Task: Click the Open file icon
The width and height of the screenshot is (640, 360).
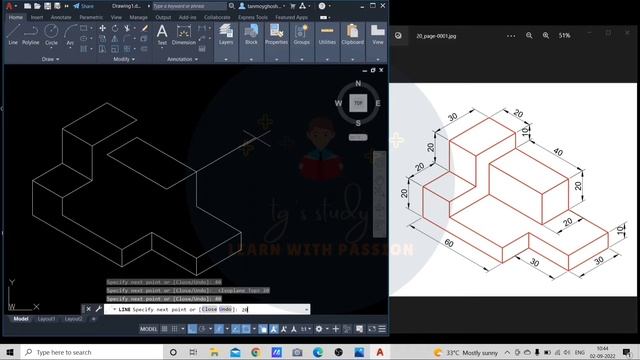Action: pos(37,6)
